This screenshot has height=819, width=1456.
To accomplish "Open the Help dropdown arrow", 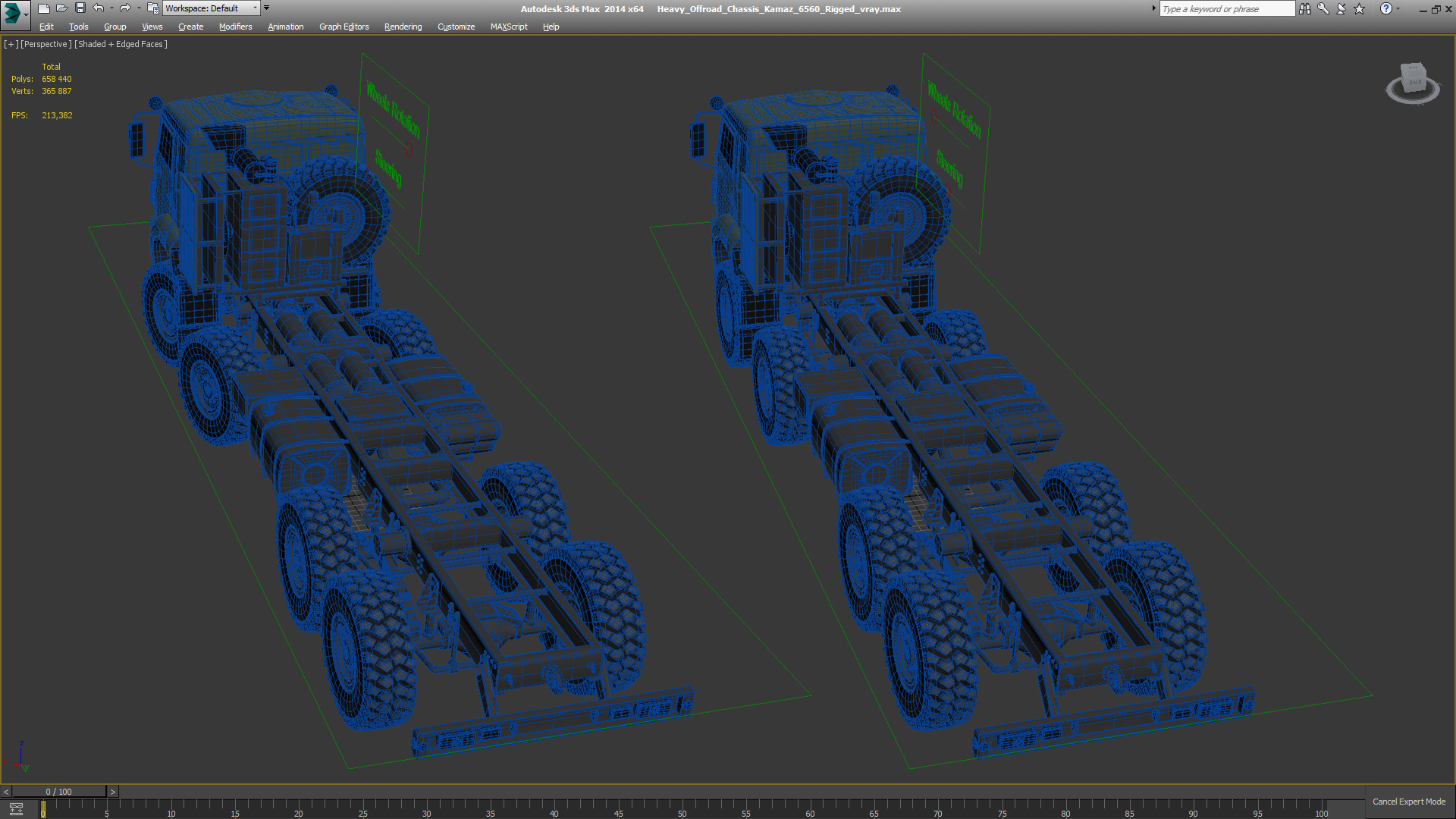I will tap(1398, 8).
